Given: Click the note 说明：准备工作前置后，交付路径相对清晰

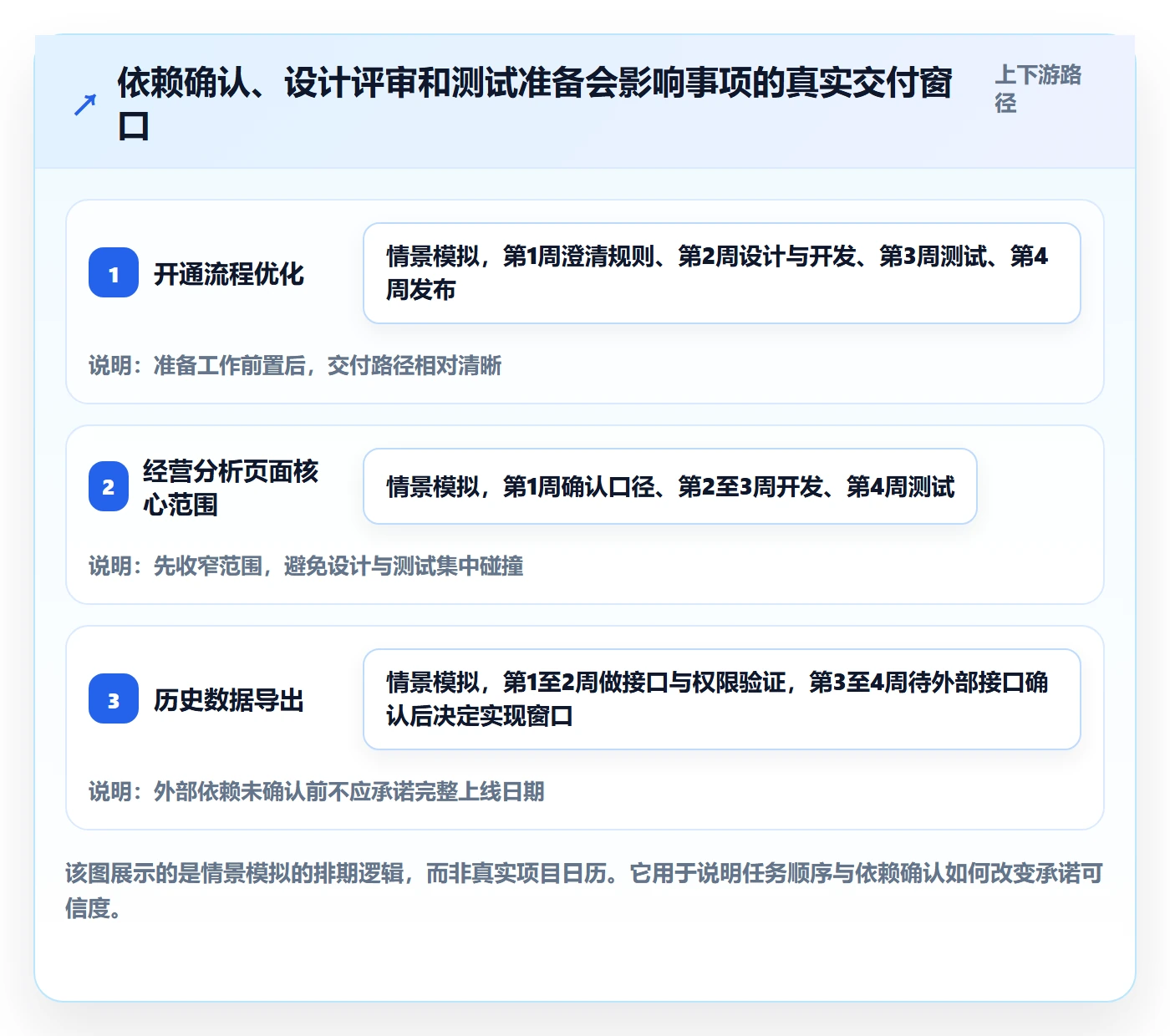Looking at the screenshot, I should (x=295, y=365).
